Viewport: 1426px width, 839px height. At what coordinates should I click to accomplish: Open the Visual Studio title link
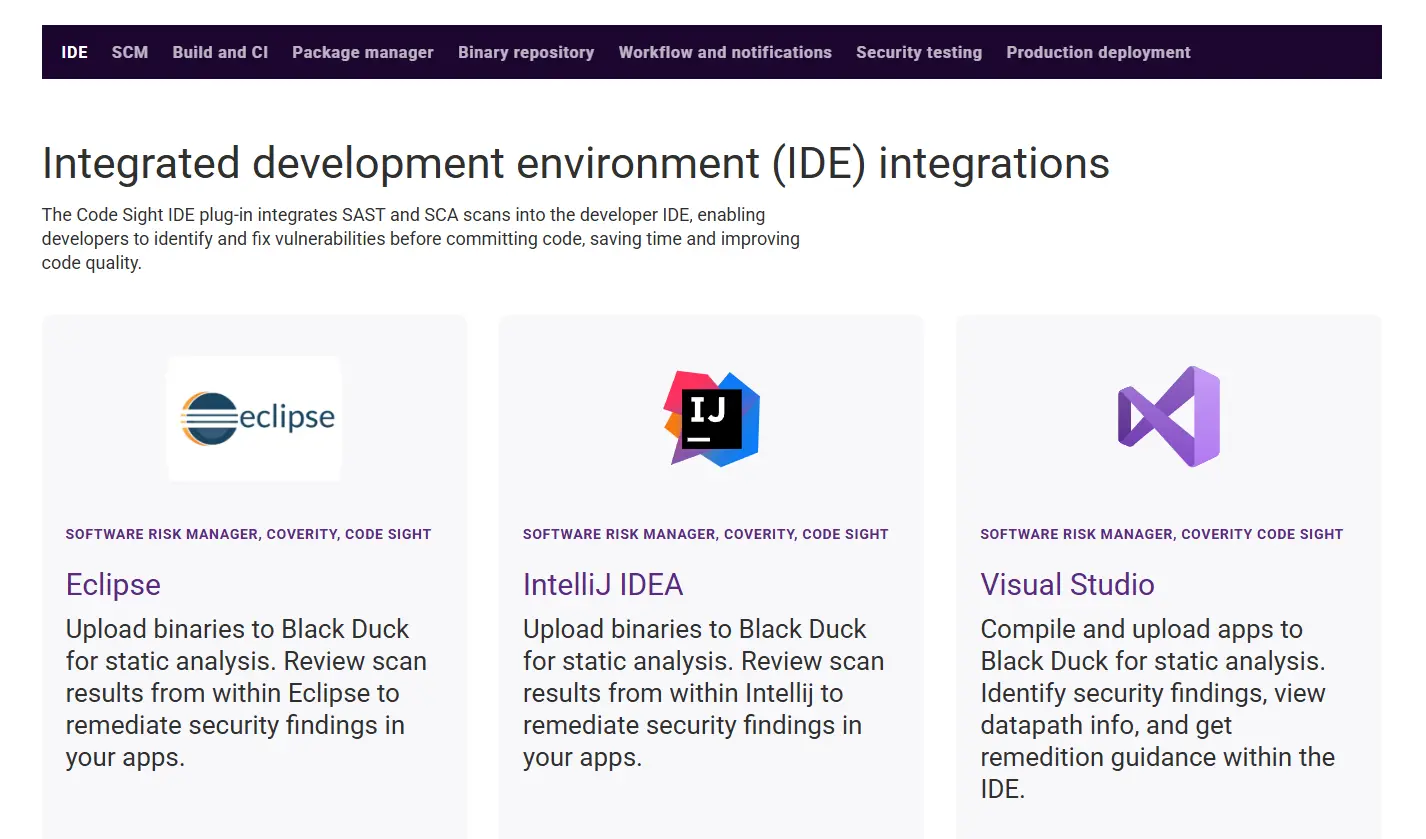tap(1067, 584)
